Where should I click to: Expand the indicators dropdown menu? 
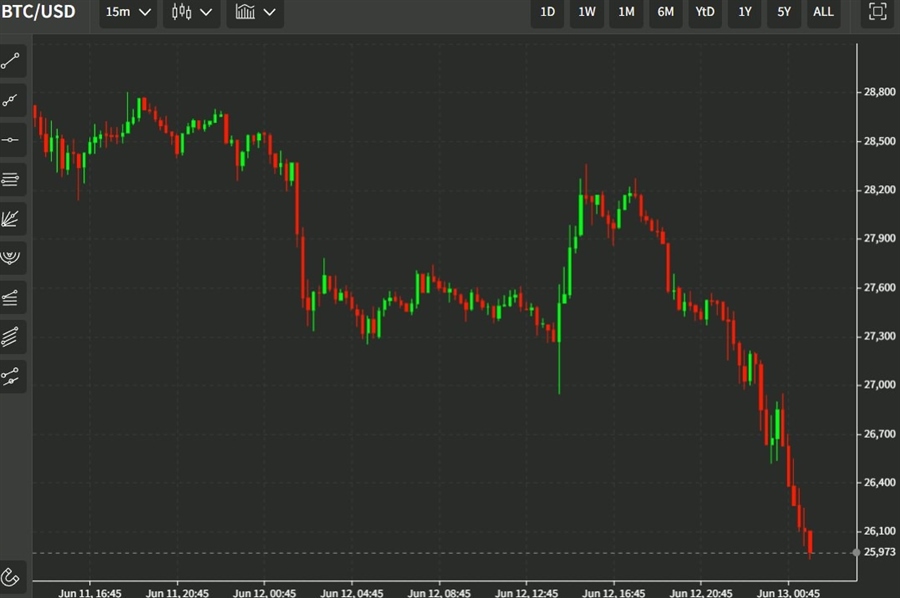(255, 12)
